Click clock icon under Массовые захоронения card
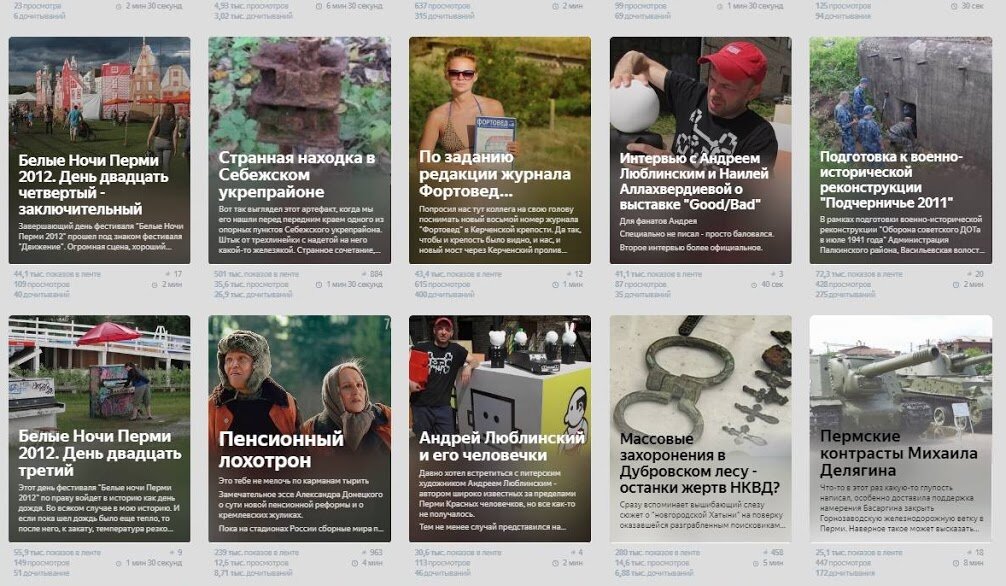1006x586 pixels. coord(758,563)
